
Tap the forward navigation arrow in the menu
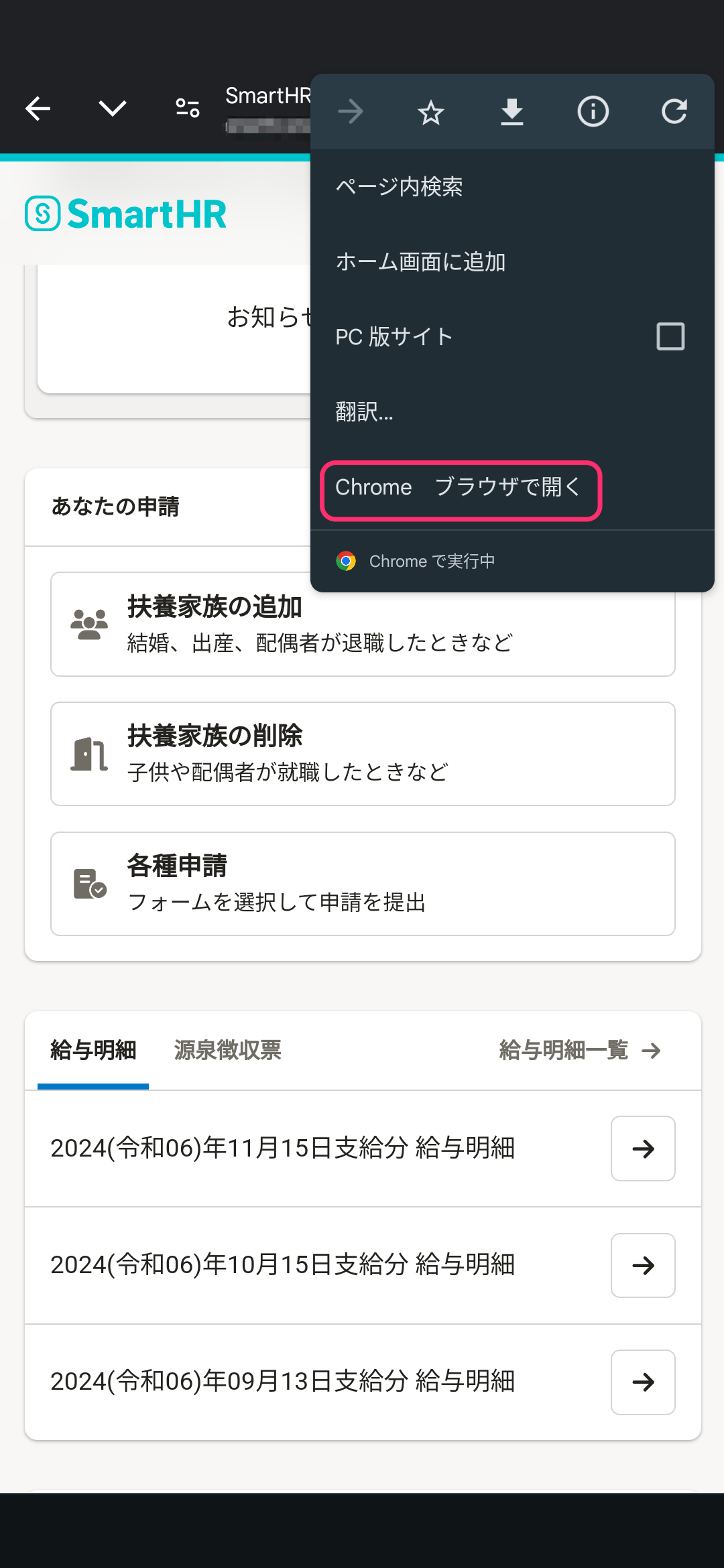coord(350,111)
